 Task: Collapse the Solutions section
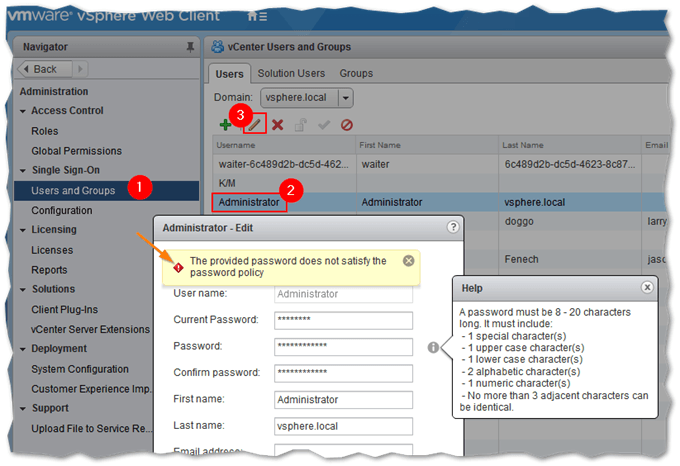23,290
